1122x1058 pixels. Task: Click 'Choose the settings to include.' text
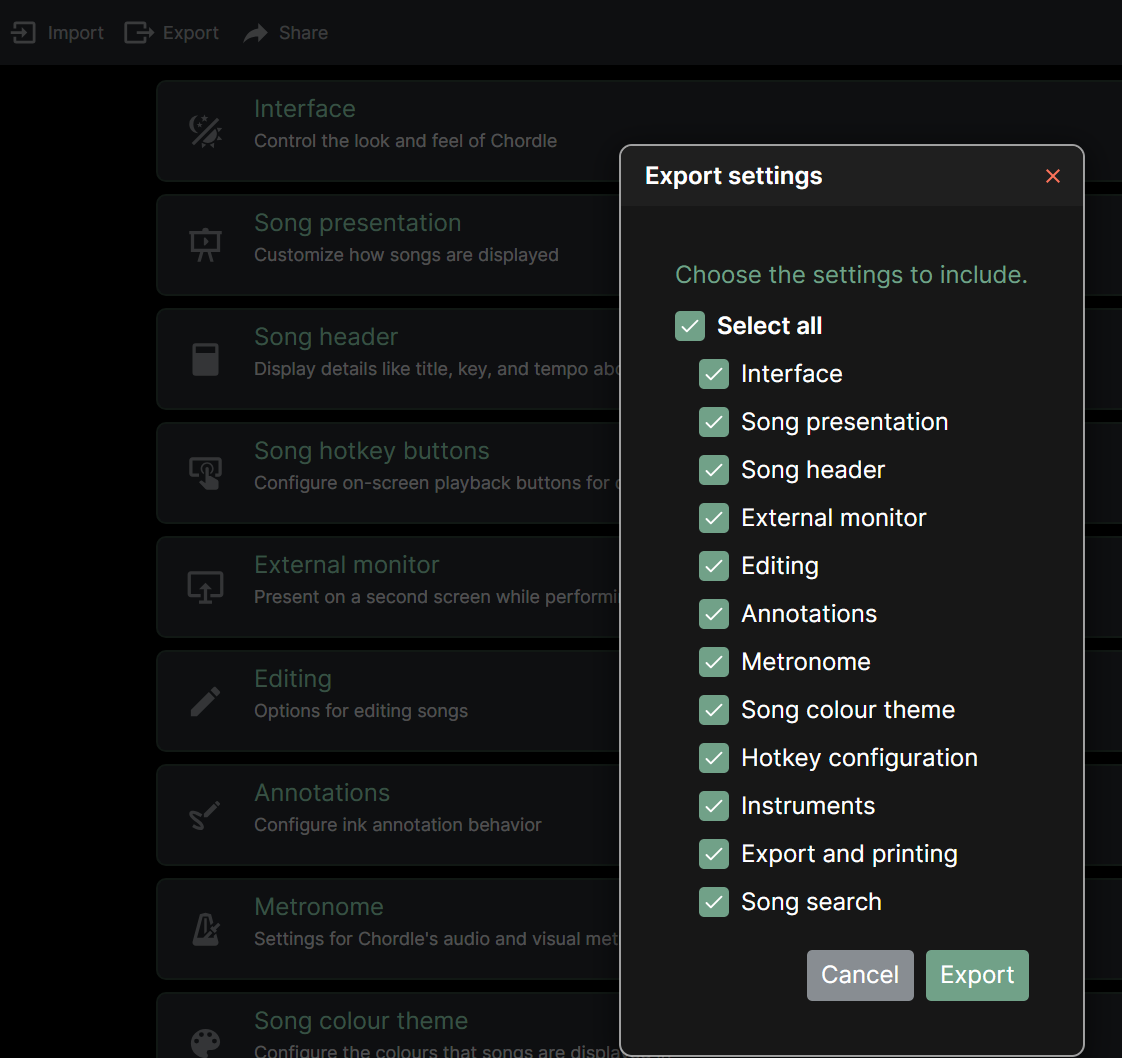point(852,275)
